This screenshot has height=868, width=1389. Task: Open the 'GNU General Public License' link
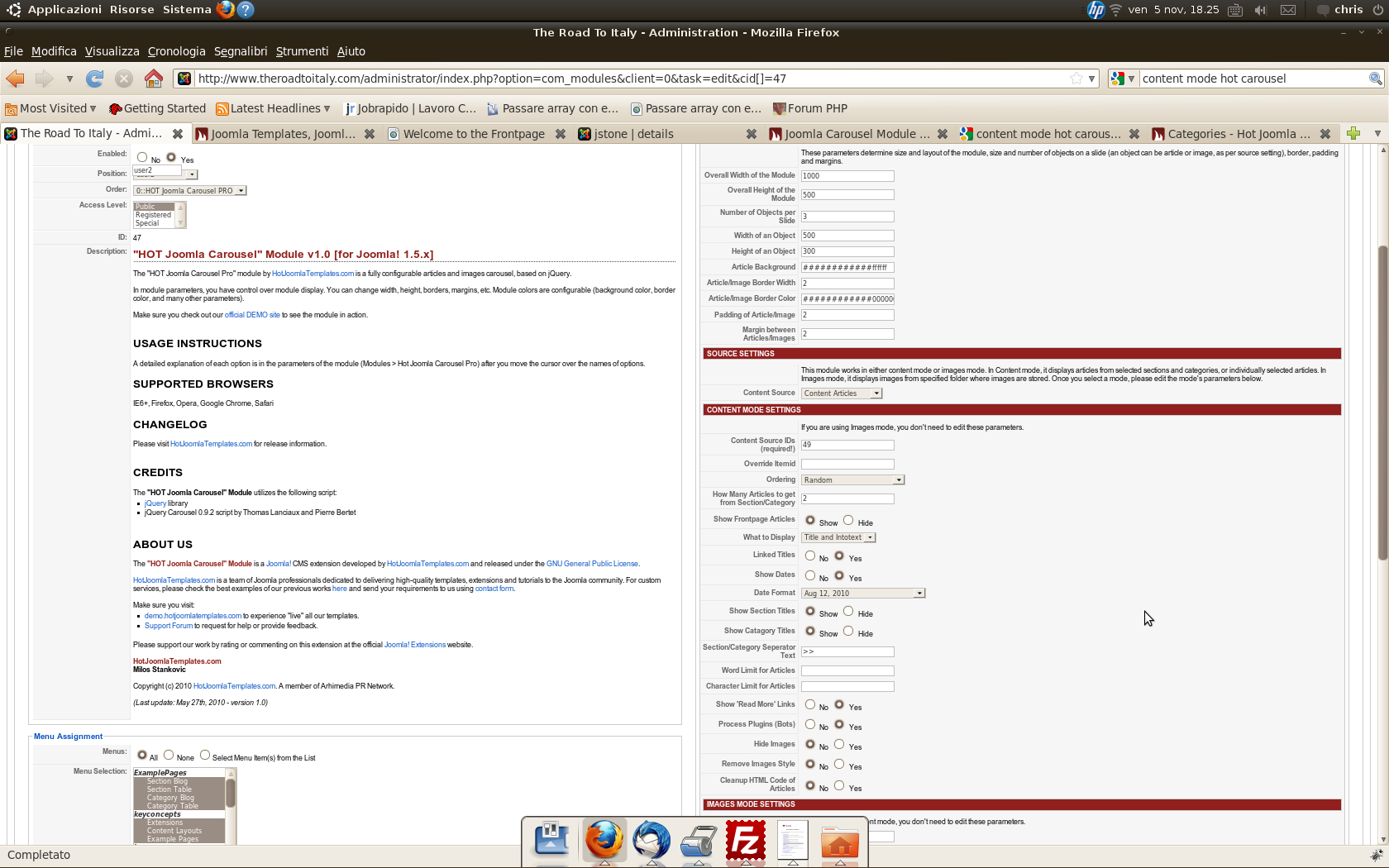click(x=592, y=564)
